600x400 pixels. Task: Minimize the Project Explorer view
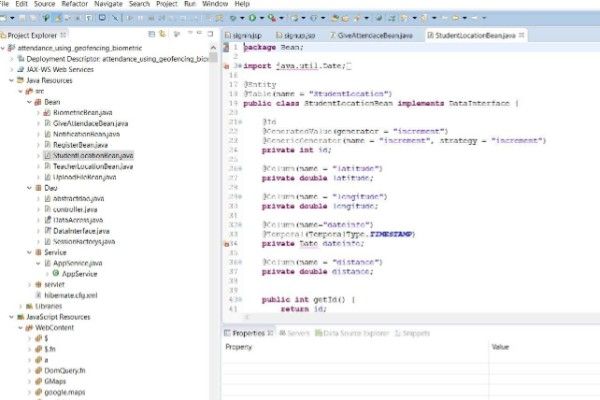199,34
